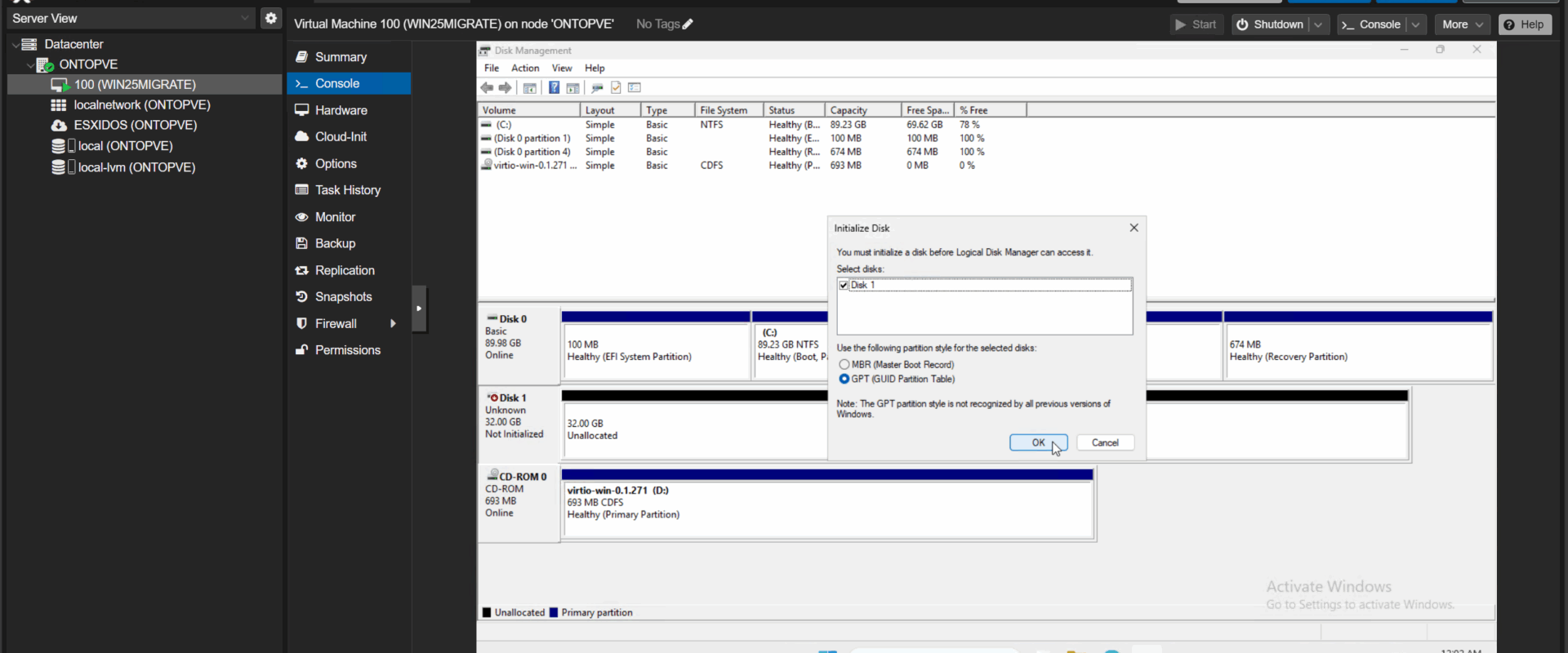Open the Action menu in Disk Management
Screen dimensions: 1568x653
click(525, 69)
